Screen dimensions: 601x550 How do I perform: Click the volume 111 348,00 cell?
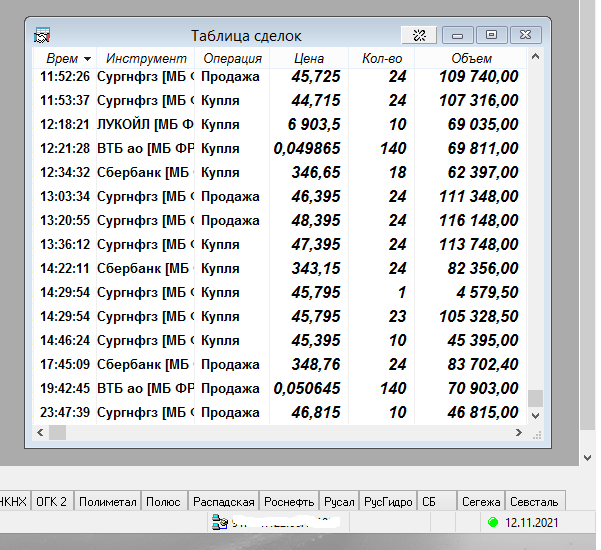[479, 196]
